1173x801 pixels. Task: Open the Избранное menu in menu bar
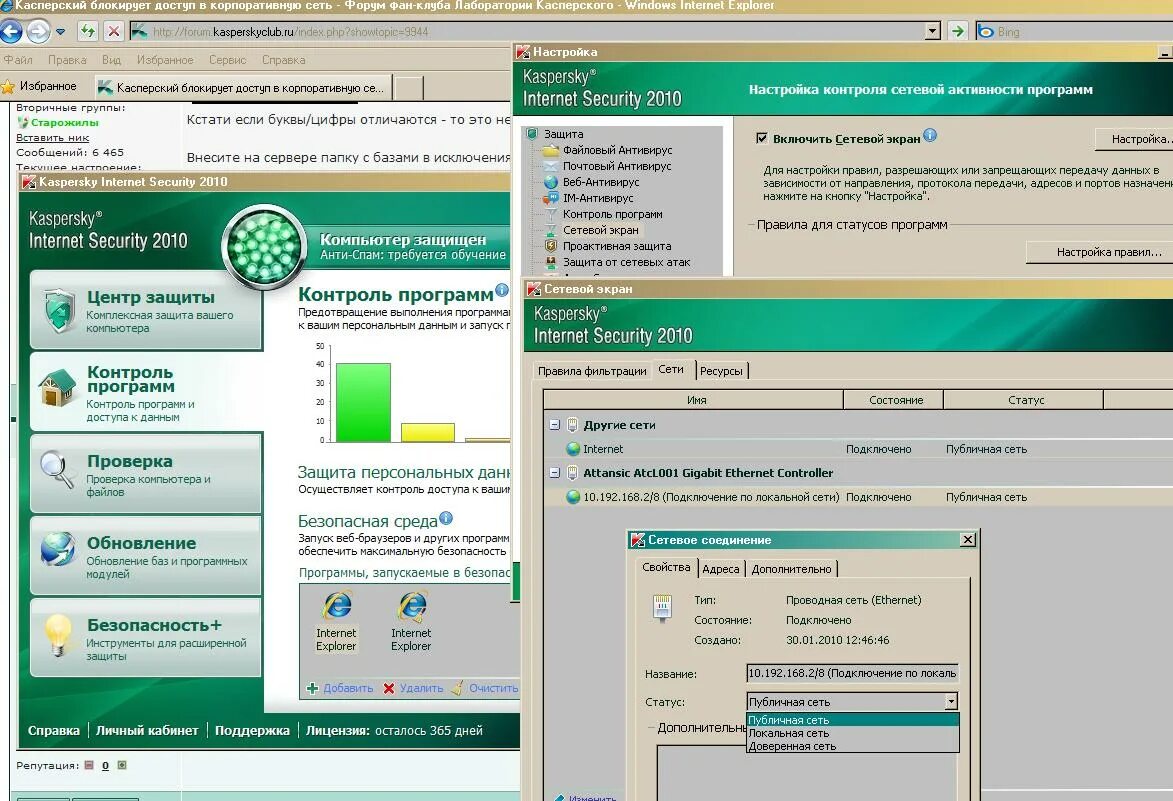[x=165, y=60]
